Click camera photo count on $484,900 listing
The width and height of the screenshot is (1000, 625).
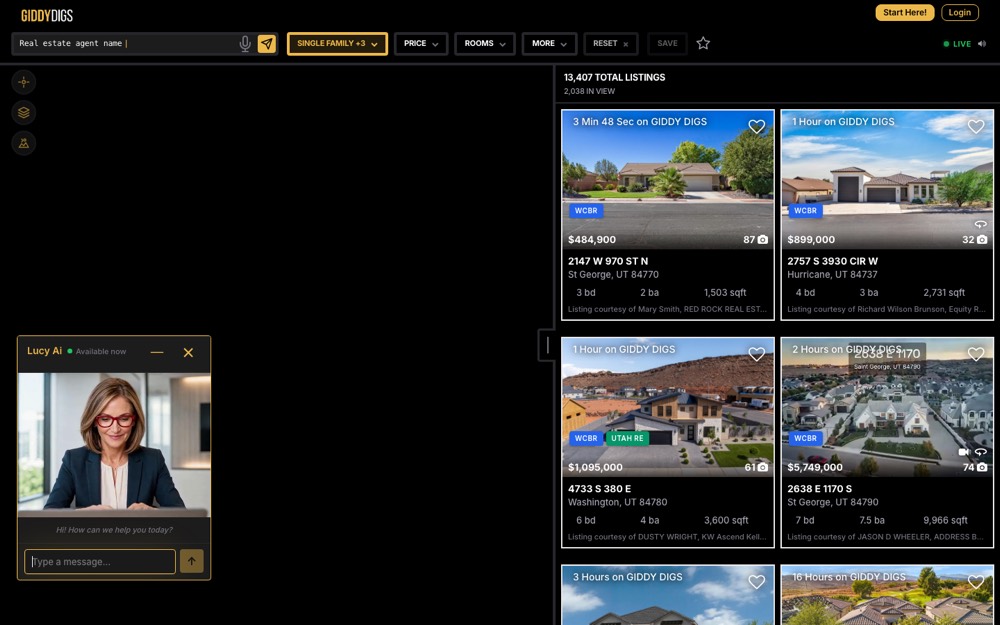tap(756, 240)
